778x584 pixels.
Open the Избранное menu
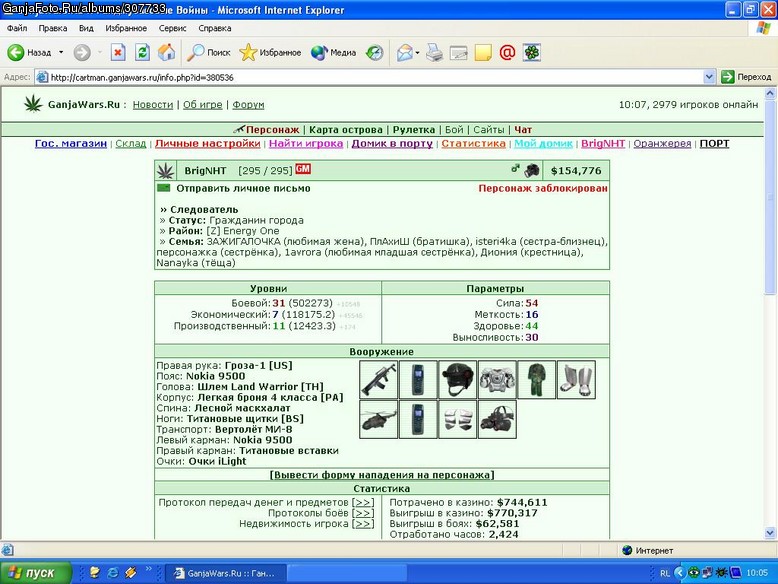[126, 28]
